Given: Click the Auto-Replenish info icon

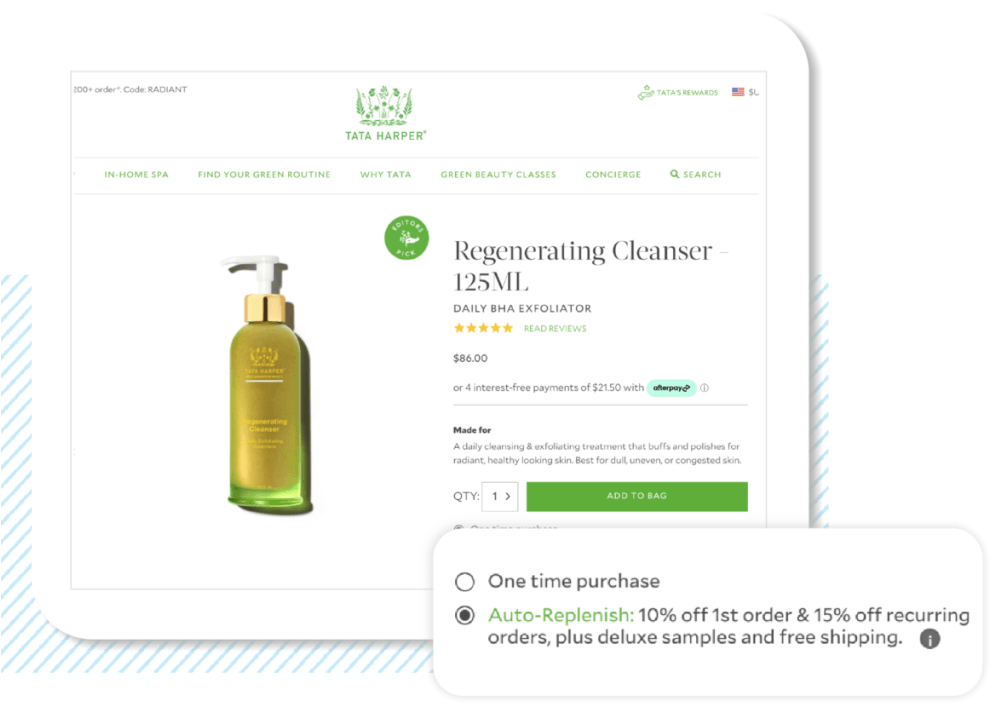Looking at the screenshot, I should [x=930, y=638].
